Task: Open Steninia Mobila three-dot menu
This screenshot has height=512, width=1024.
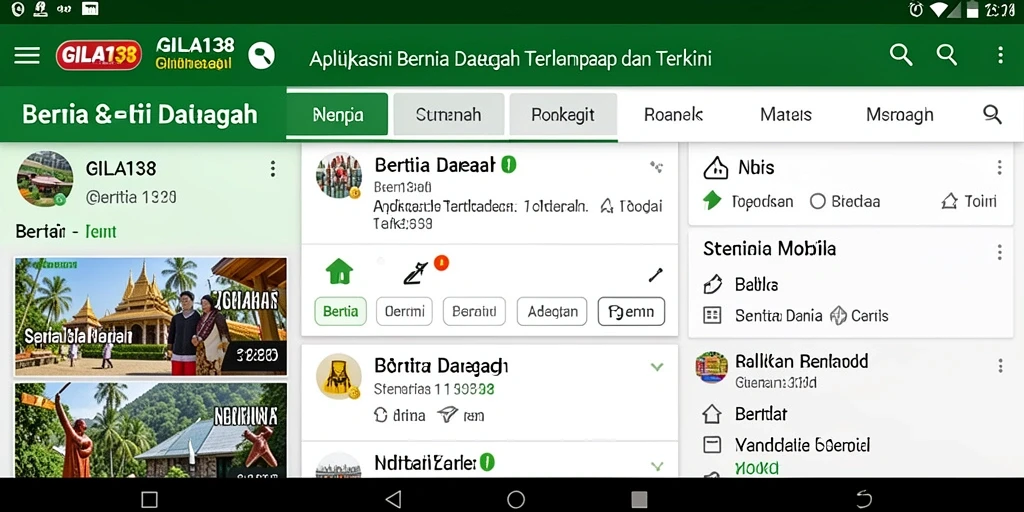Action: click(x=999, y=252)
